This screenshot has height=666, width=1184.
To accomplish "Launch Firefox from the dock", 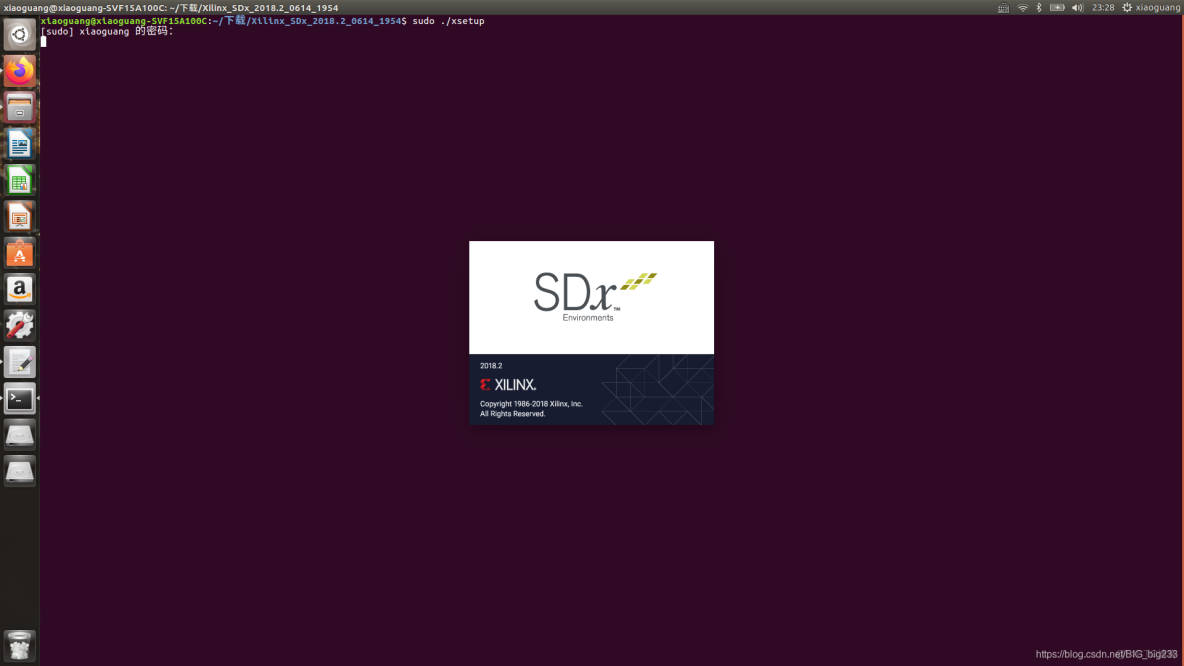I will click(x=20, y=71).
